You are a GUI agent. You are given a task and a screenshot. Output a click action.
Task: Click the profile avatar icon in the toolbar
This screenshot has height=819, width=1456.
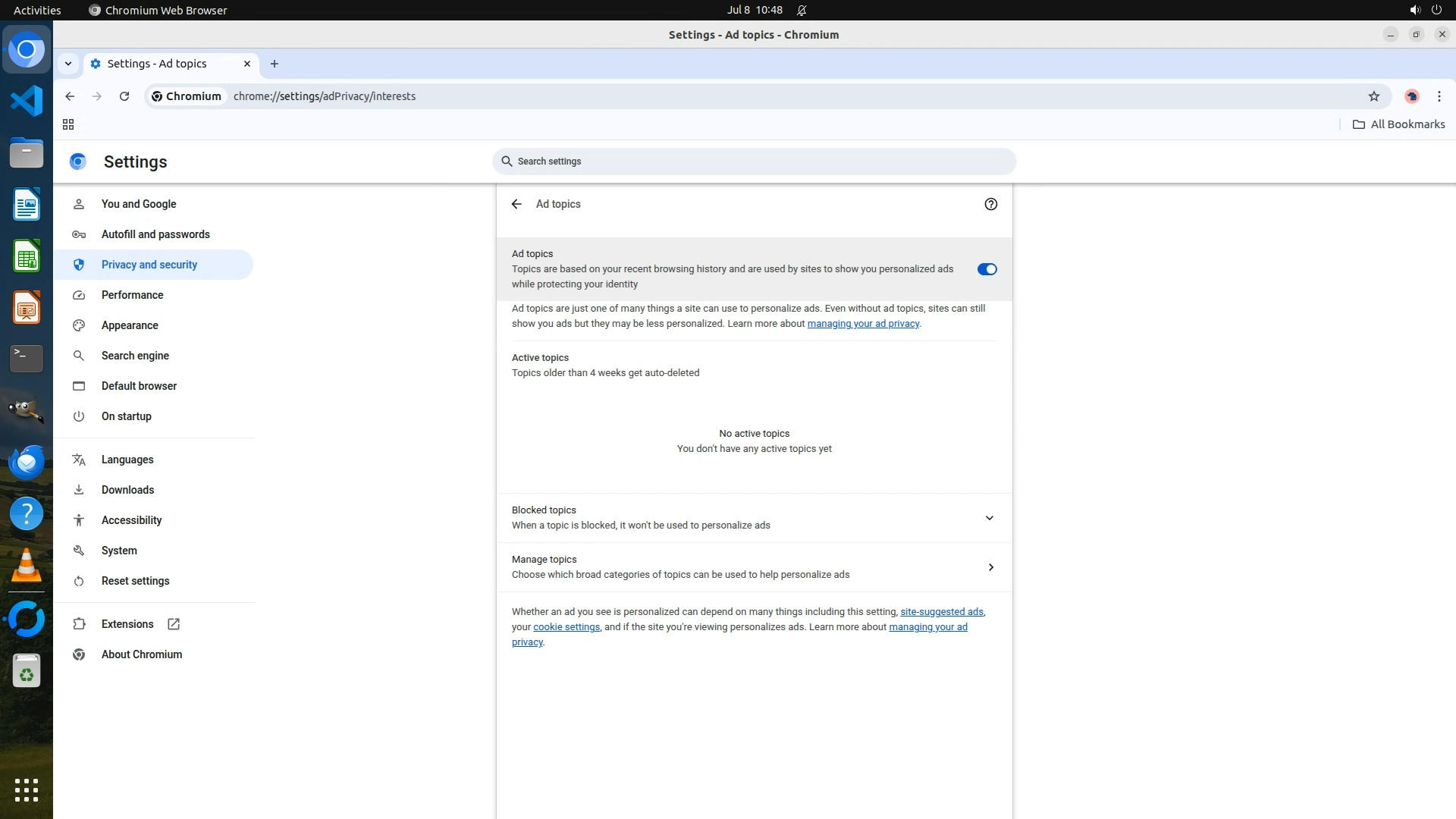pos(1411,96)
